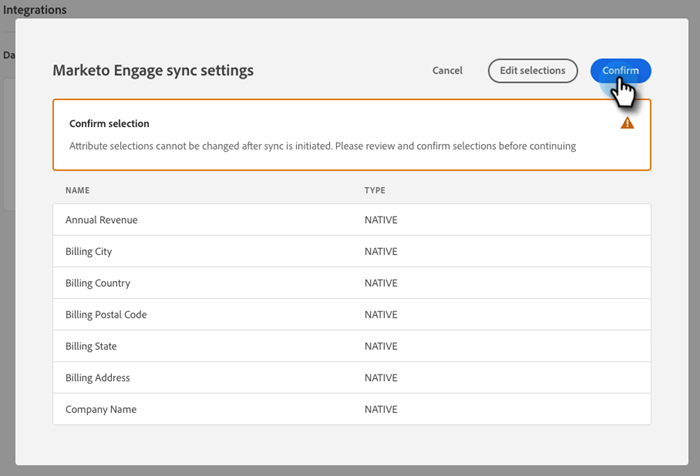Click the Confirm button
This screenshot has width=700, height=476.
pos(620,71)
